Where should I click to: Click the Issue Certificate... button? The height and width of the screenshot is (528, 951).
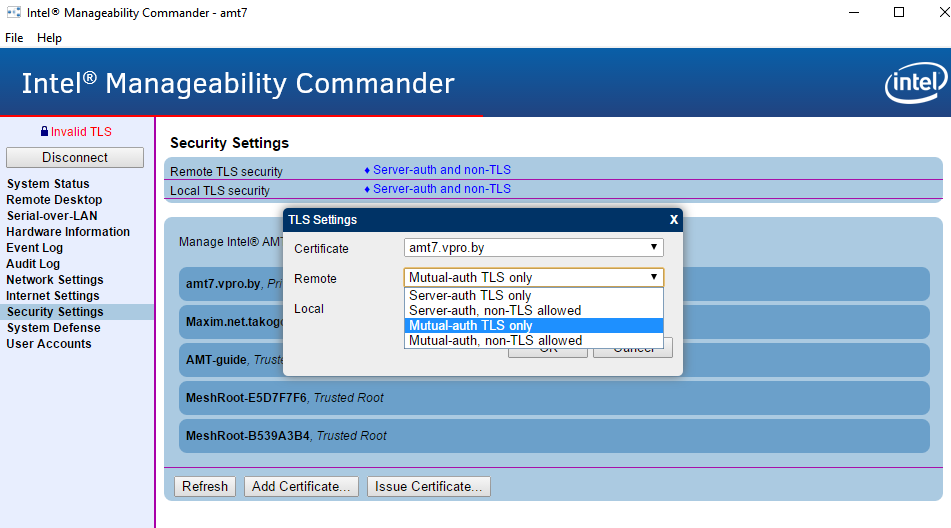coord(428,486)
